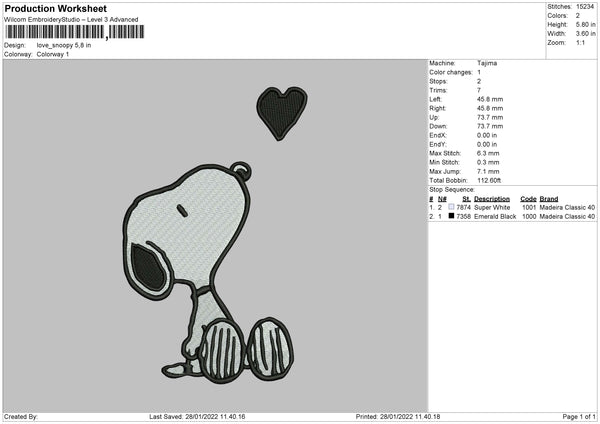Click the Total Bobbin value 112.60ft
600x424 pixels.
tap(489, 181)
